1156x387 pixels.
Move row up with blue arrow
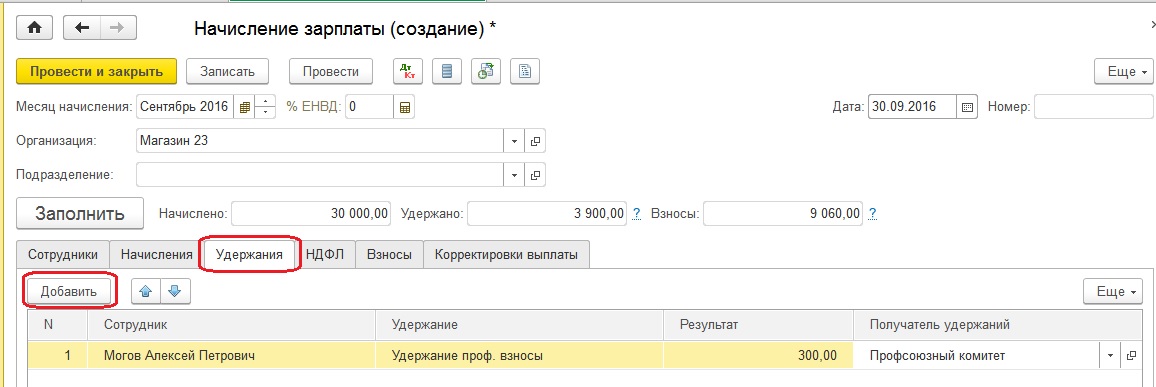coord(145,291)
